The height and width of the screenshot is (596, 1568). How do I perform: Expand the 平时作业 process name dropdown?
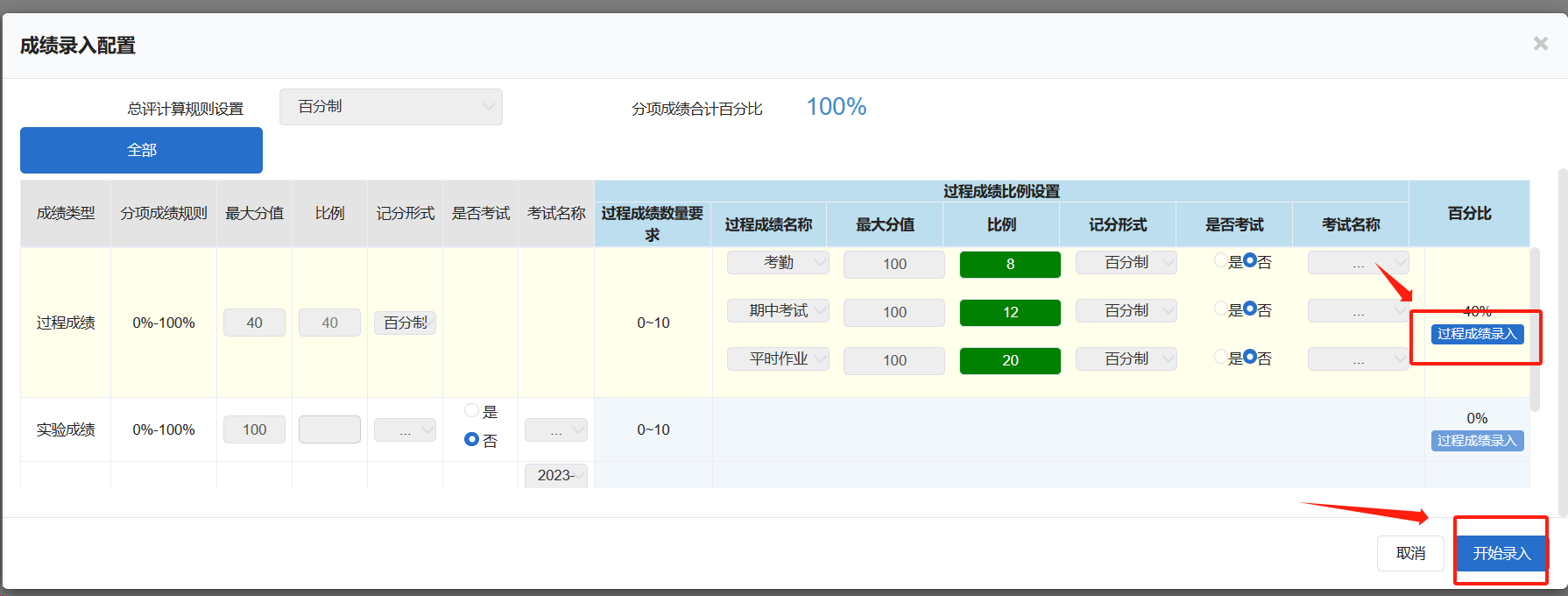coord(778,358)
